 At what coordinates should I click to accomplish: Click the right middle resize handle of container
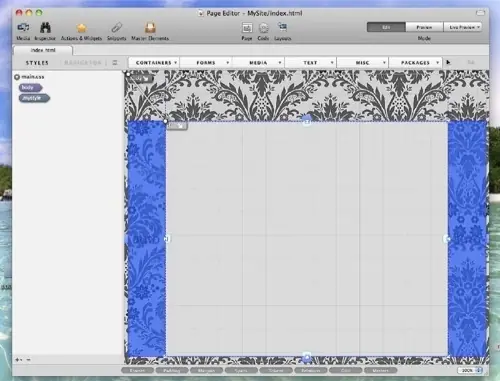click(x=447, y=239)
